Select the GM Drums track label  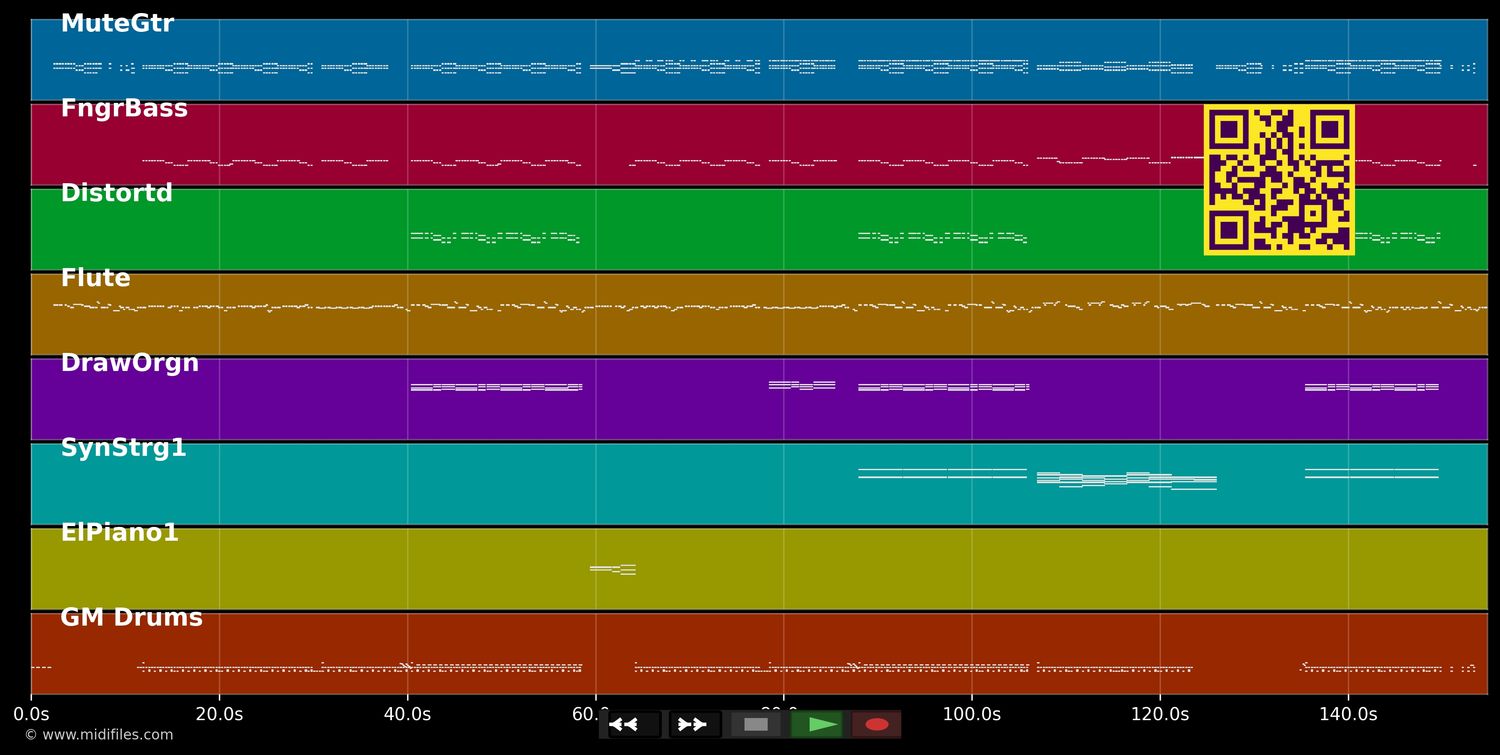point(131,619)
